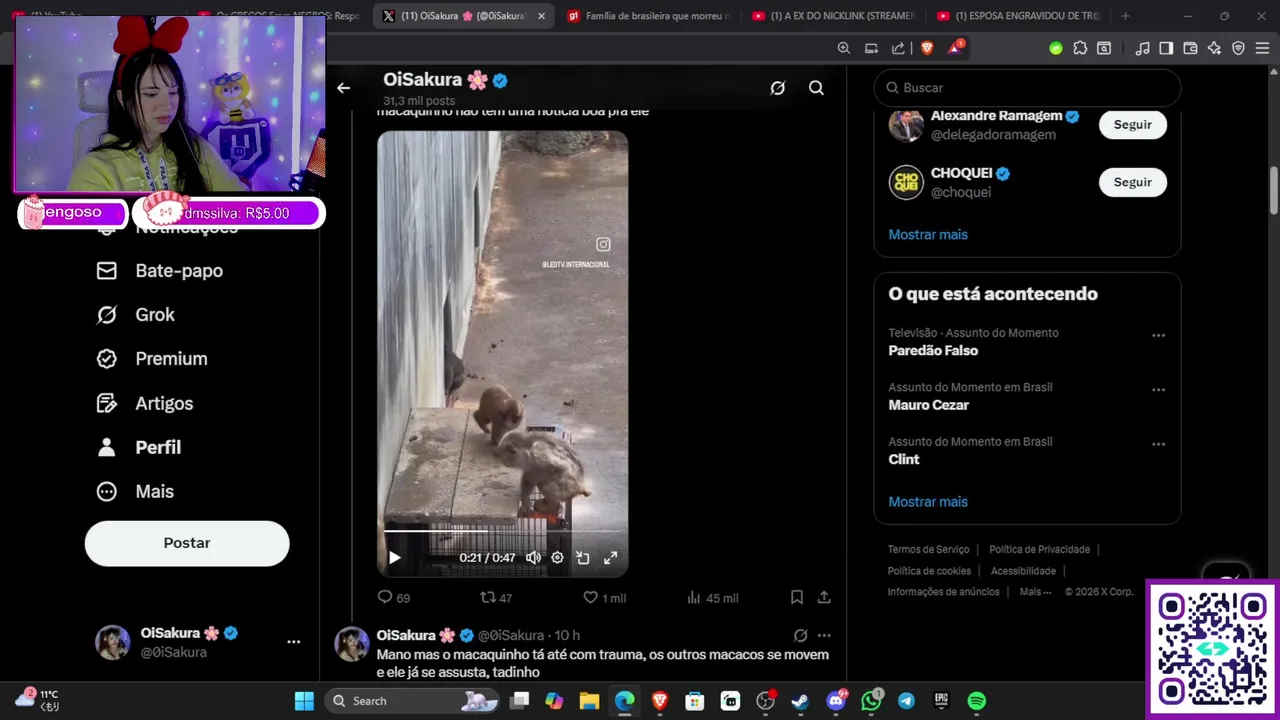This screenshot has width=1280, height=720.
Task: Click the Postar button
Action: [x=187, y=543]
